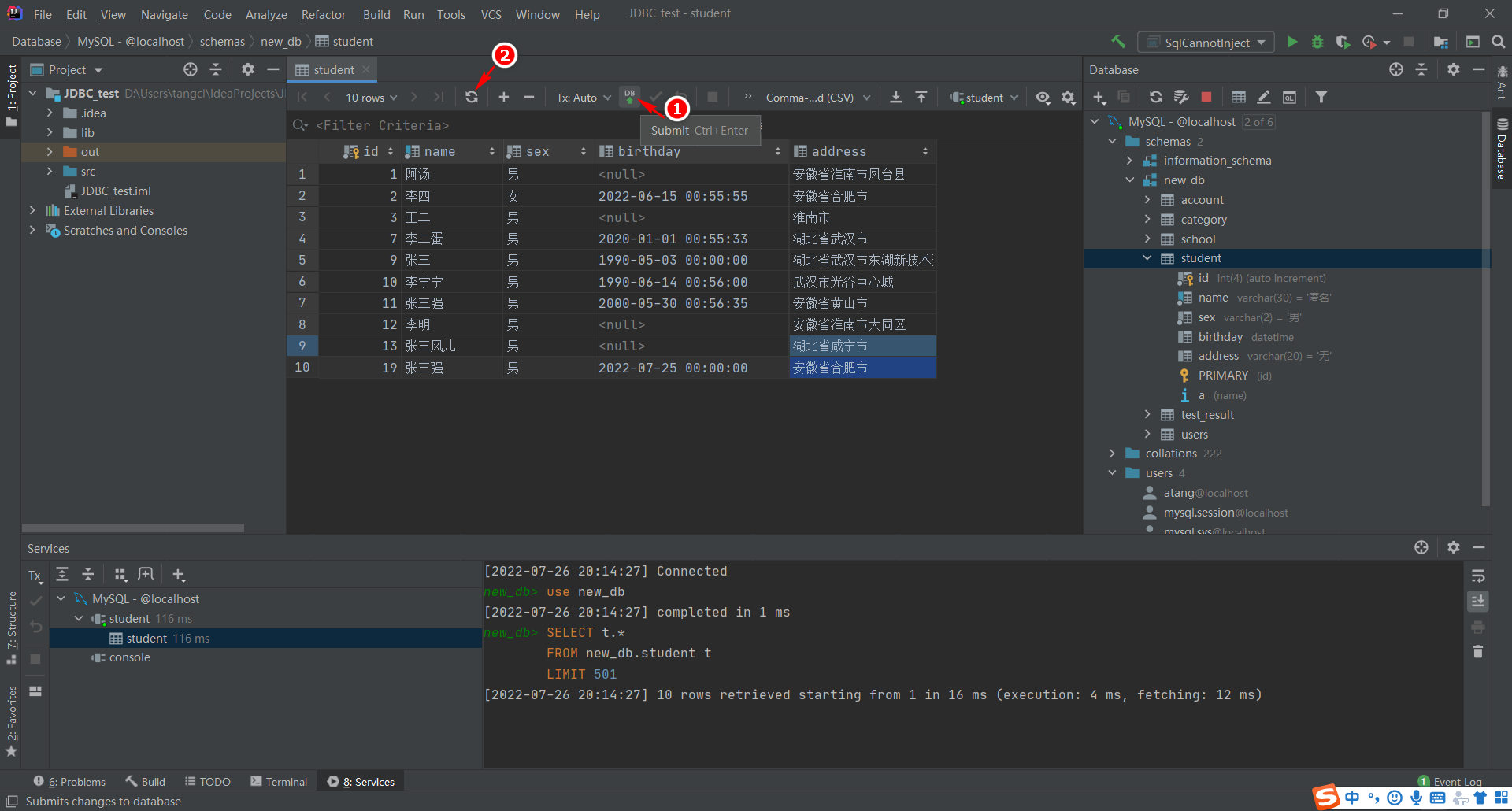This screenshot has width=1512, height=811.
Task: Open query console icon in Database panel
Action: point(1289,97)
